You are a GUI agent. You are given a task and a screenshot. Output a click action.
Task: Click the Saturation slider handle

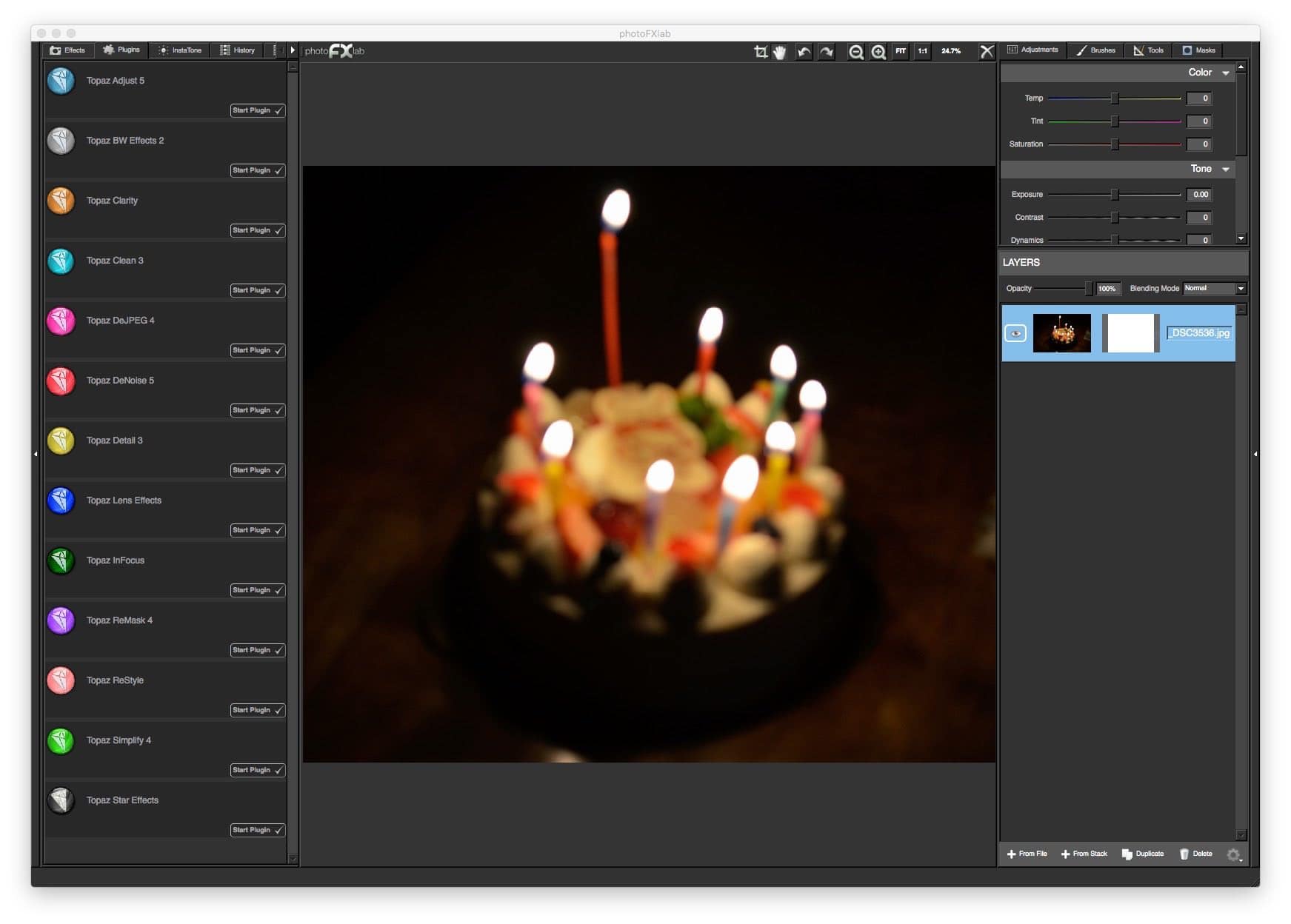click(x=1114, y=144)
